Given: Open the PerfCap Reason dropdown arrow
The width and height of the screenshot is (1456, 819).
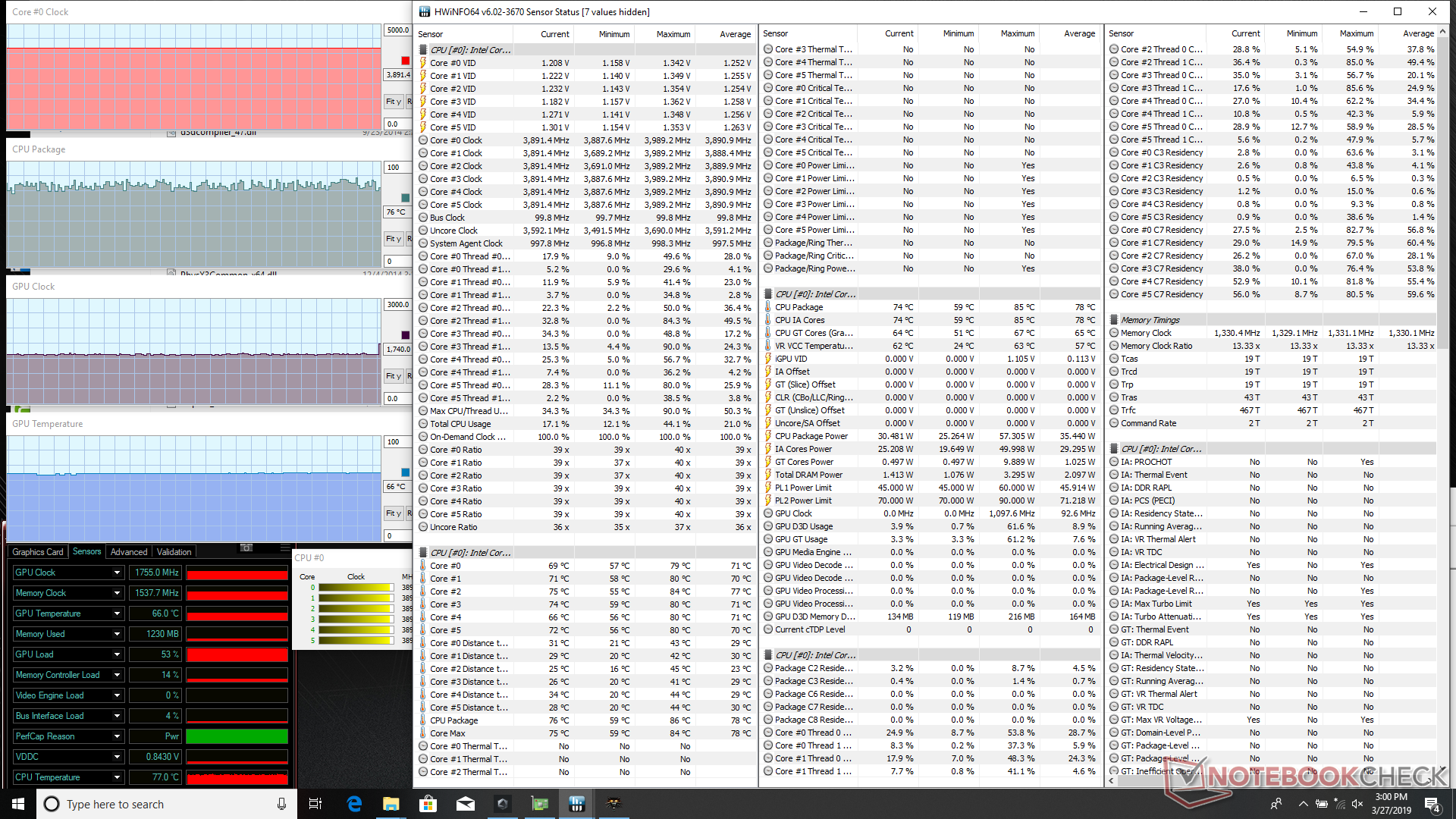Looking at the screenshot, I should click(117, 736).
